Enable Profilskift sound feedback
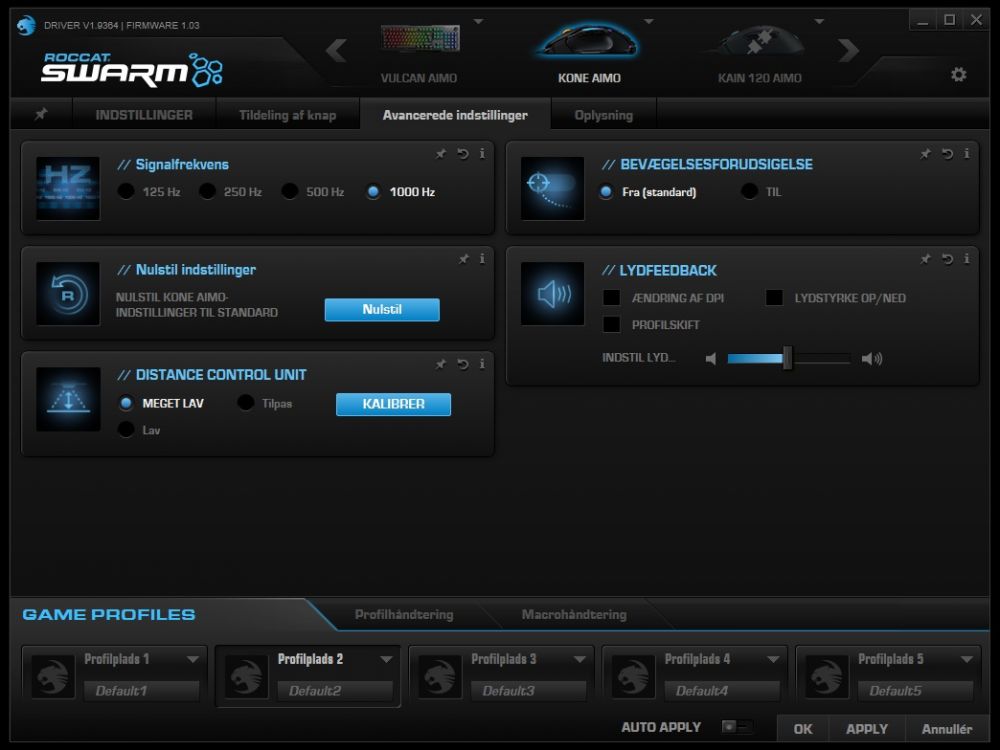This screenshot has height=750, width=1000. coord(612,325)
